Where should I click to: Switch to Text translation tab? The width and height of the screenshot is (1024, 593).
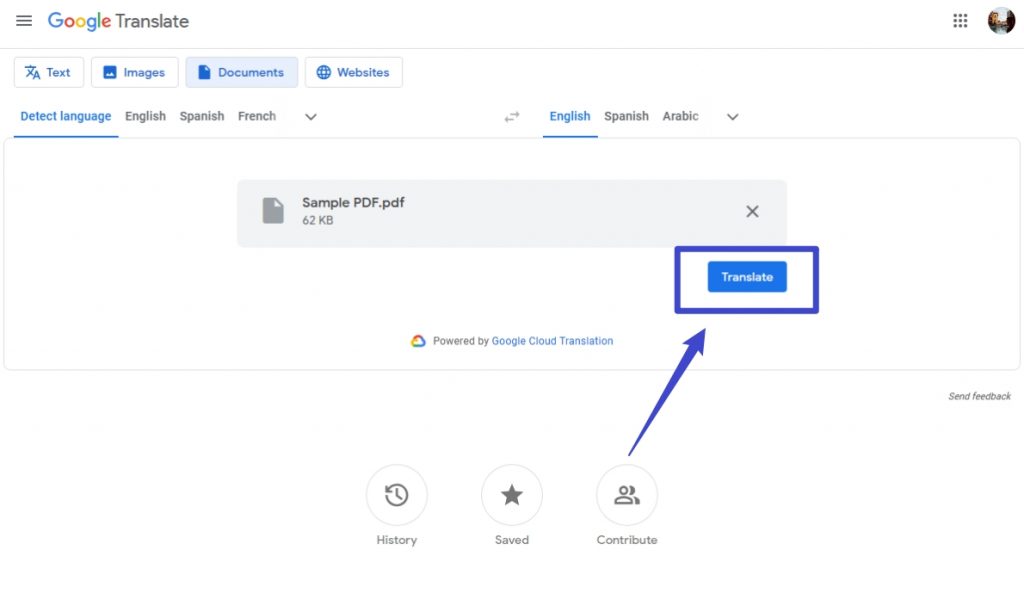point(48,72)
